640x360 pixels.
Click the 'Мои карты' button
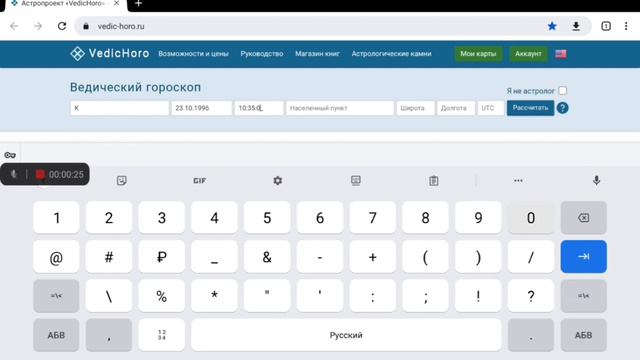pyautogui.click(x=478, y=53)
